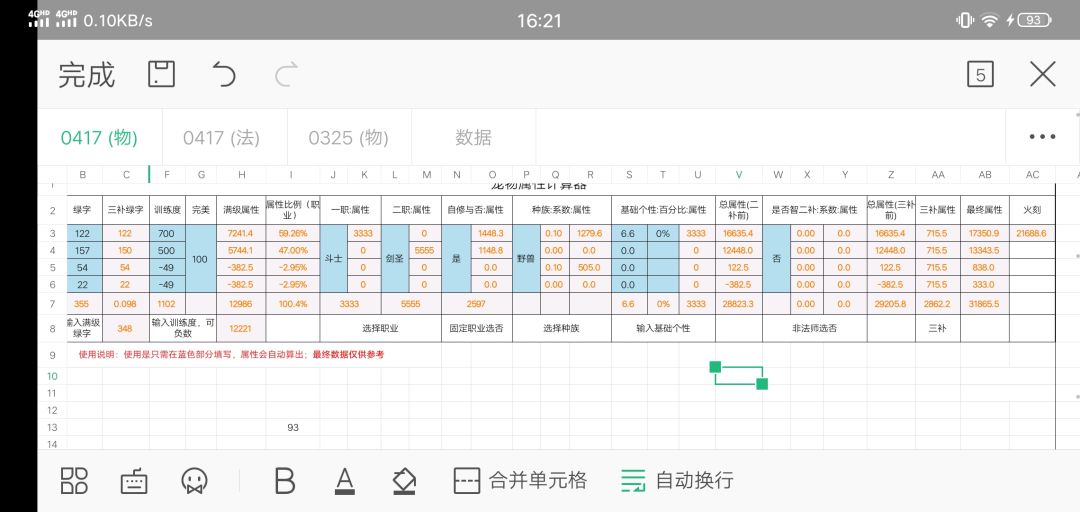Select cell labeled 非法师选否

[x=815, y=328]
